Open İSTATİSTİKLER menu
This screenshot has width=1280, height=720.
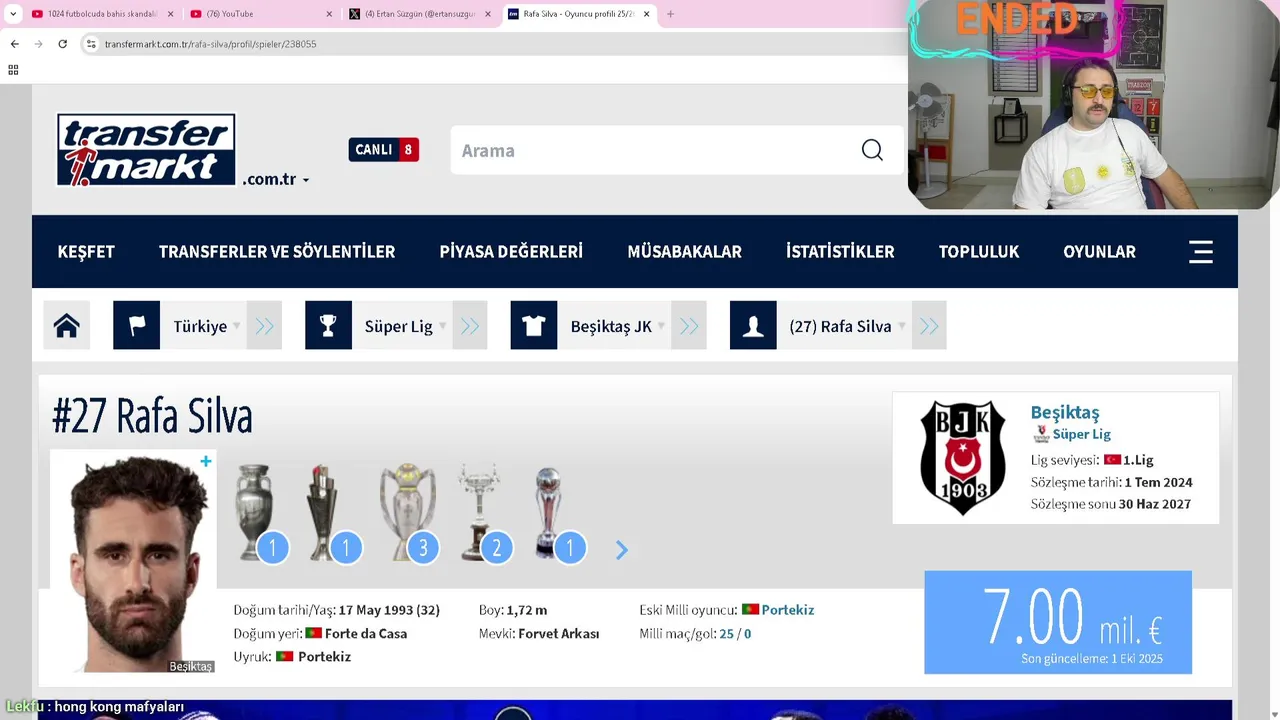point(840,252)
